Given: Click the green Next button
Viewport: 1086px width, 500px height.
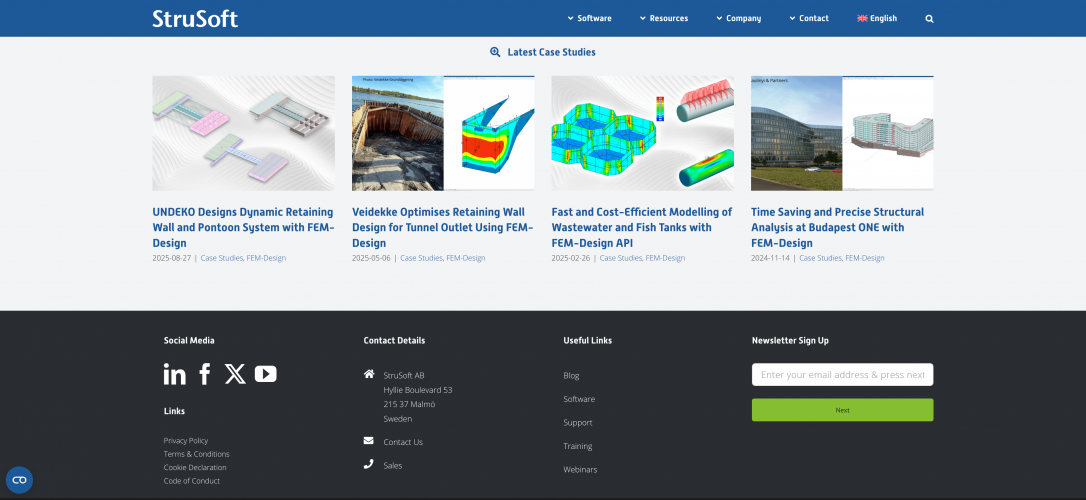Looking at the screenshot, I should click(842, 410).
